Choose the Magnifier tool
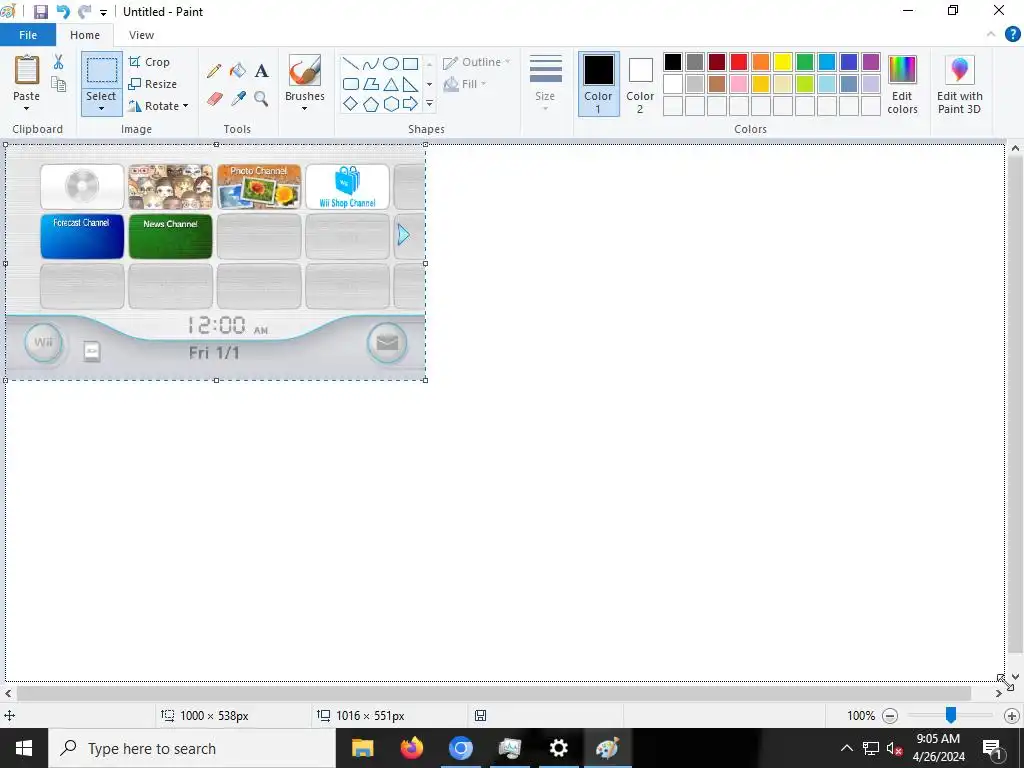The height and width of the screenshot is (768, 1024). [261, 99]
